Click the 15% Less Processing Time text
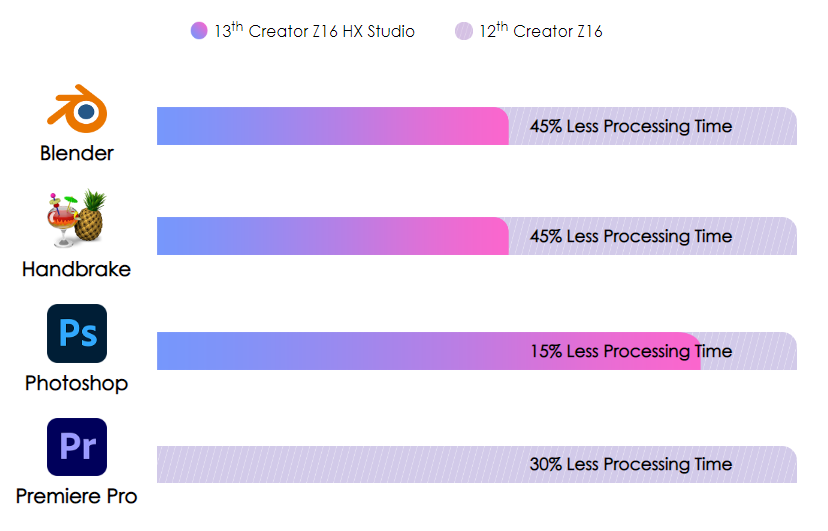The height and width of the screenshot is (531, 828). pos(631,351)
